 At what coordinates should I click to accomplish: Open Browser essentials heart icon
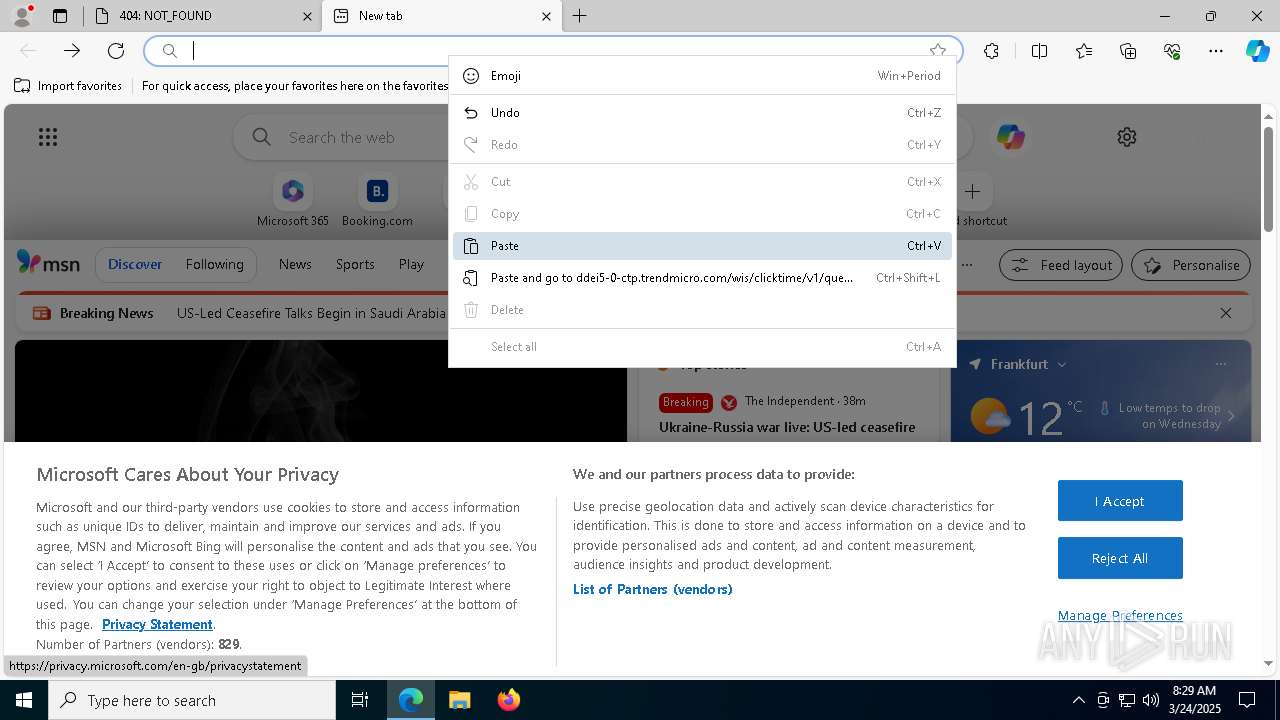1172,51
